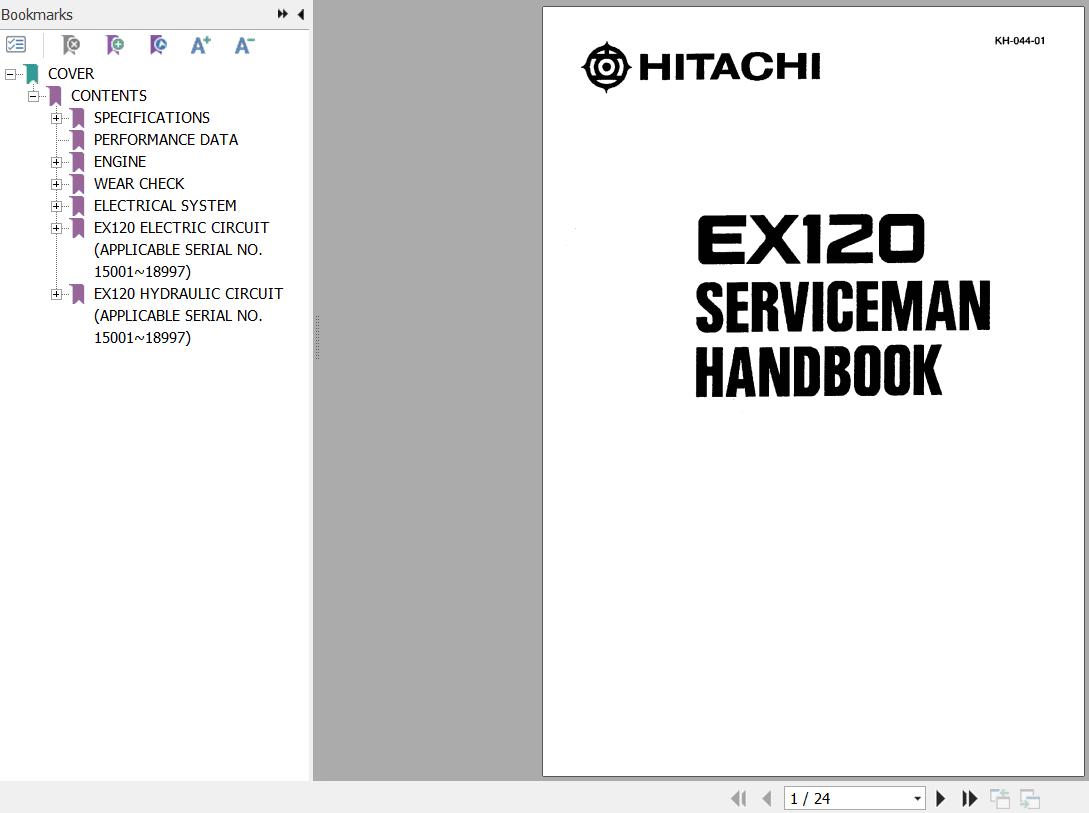This screenshot has height=813, width=1089.
Task: Click the add new bookmark icon
Action: (115, 45)
